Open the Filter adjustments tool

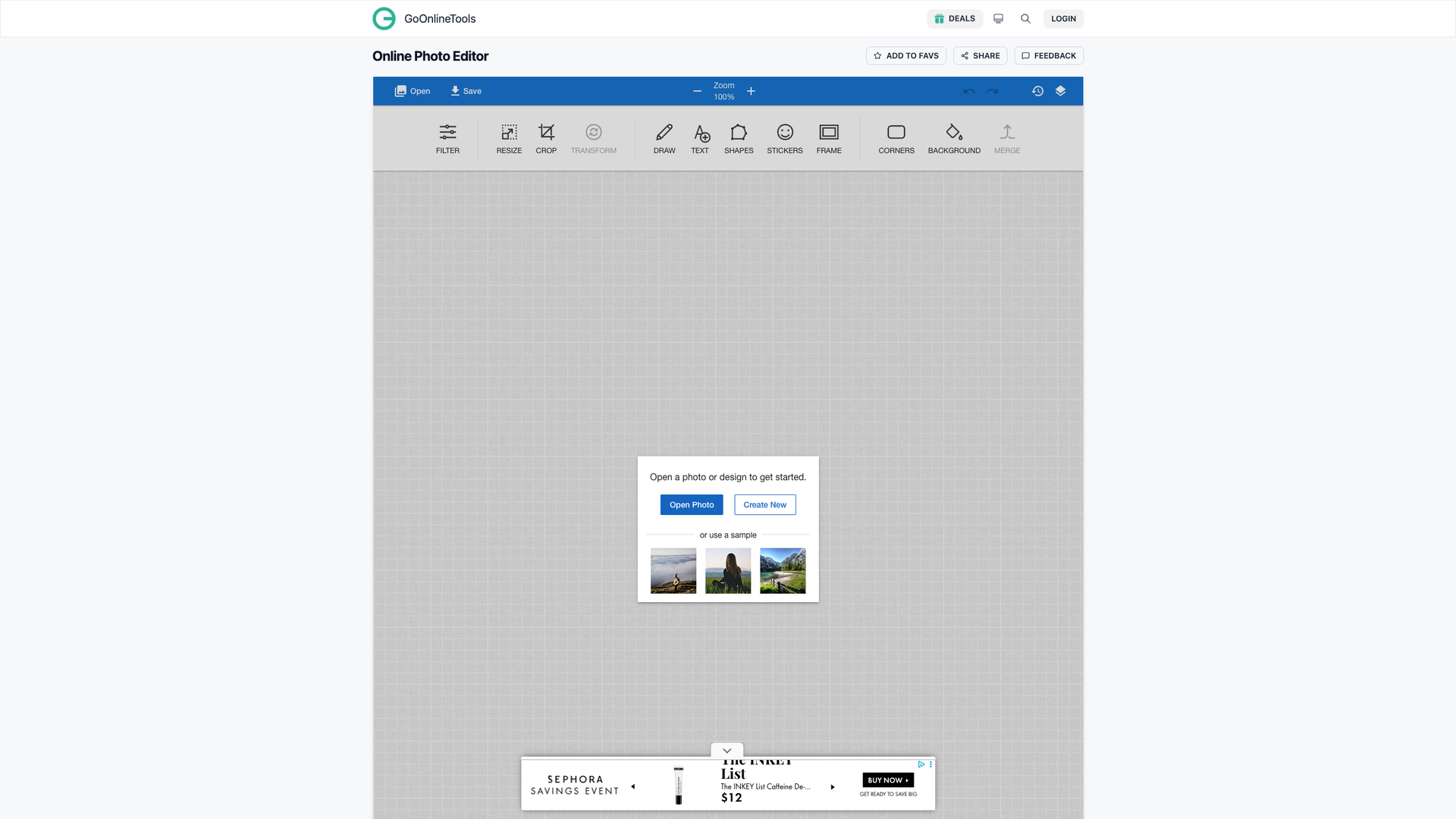(447, 138)
